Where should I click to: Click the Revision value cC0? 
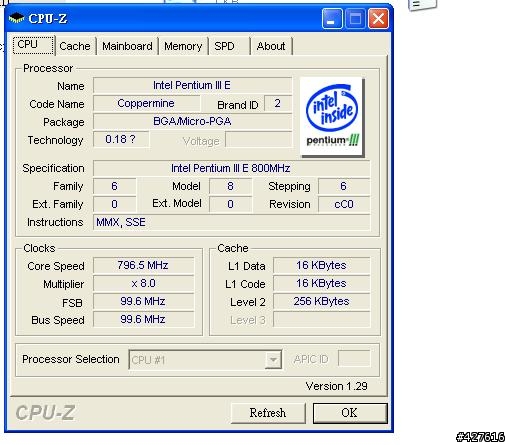(344, 204)
